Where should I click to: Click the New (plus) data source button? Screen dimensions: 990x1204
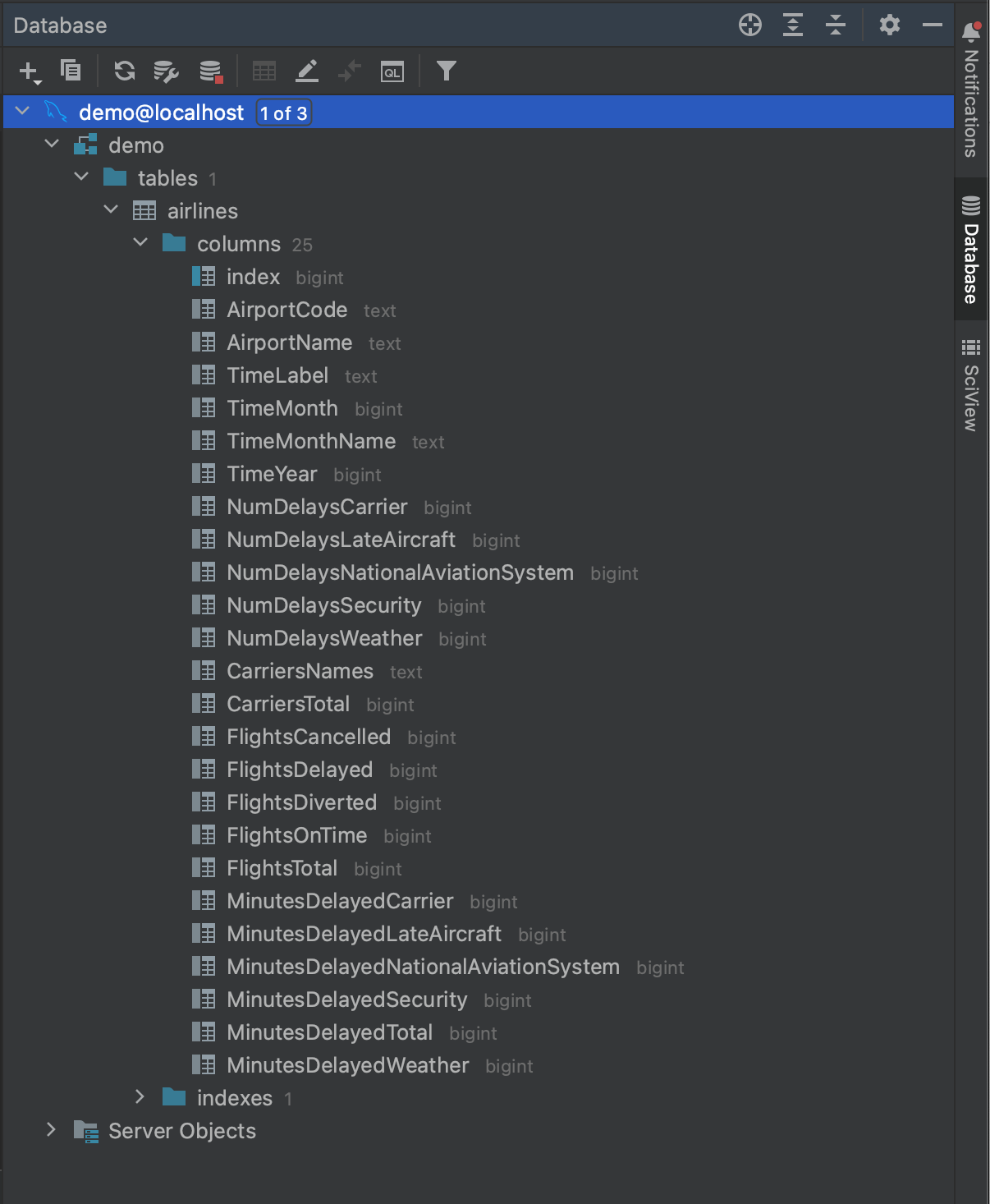30,71
